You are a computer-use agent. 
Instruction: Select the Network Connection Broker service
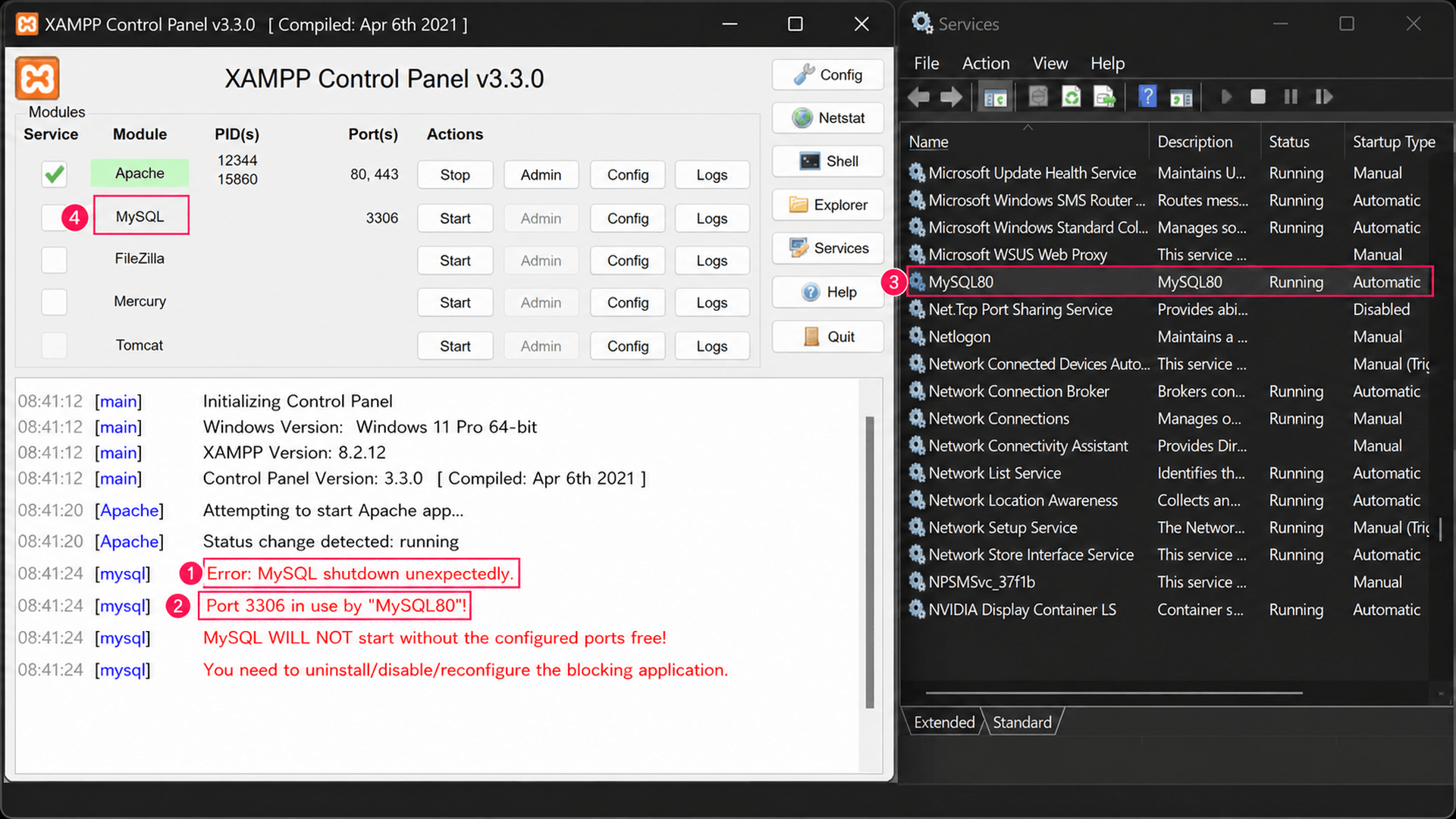pos(1168,391)
